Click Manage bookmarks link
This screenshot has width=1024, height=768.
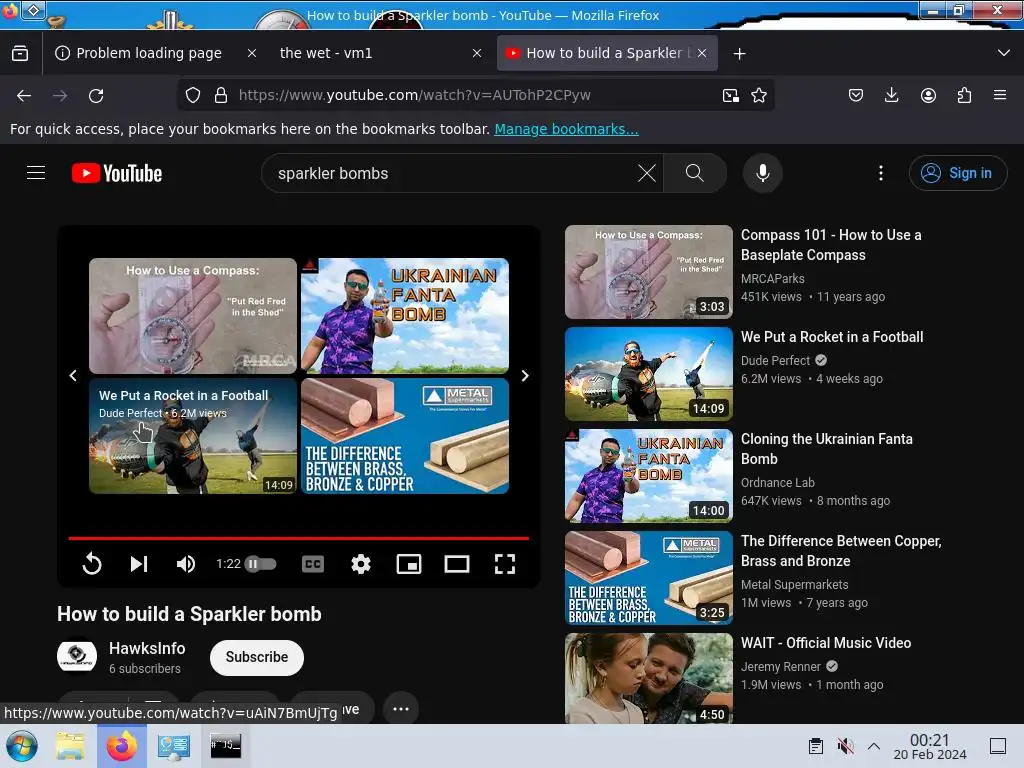tap(566, 129)
